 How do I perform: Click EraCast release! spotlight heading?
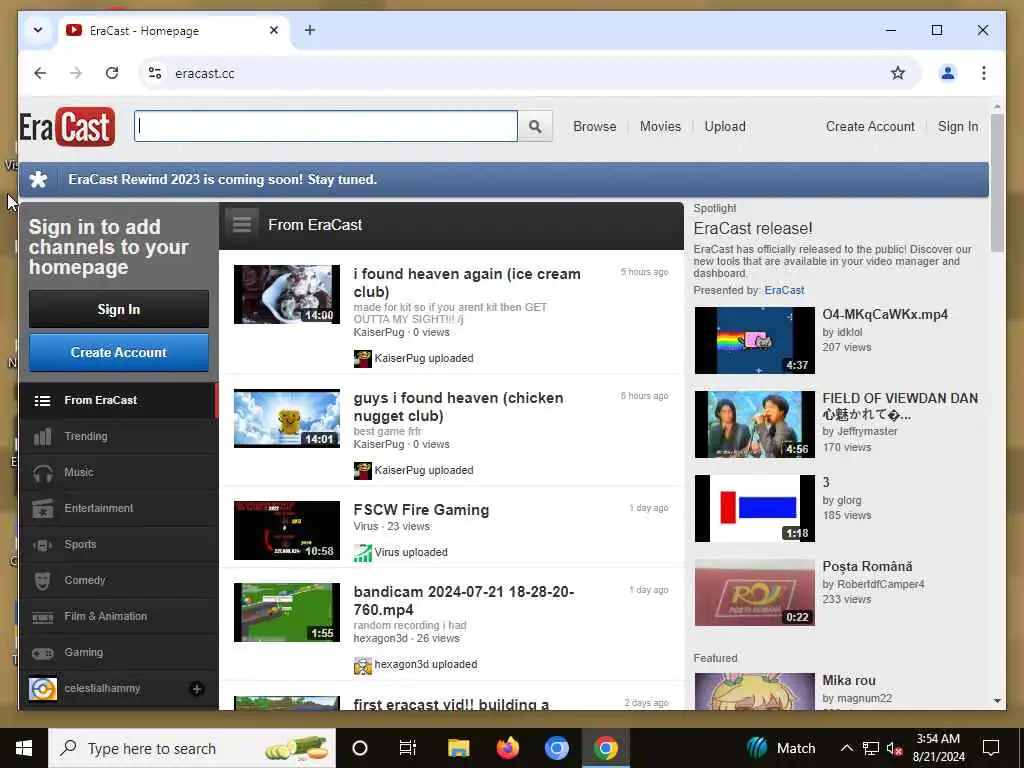click(x=753, y=229)
